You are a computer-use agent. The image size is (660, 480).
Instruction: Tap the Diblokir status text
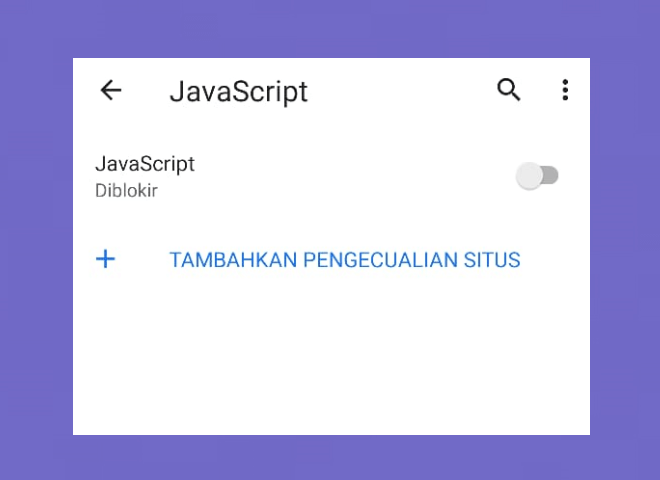[x=126, y=191]
